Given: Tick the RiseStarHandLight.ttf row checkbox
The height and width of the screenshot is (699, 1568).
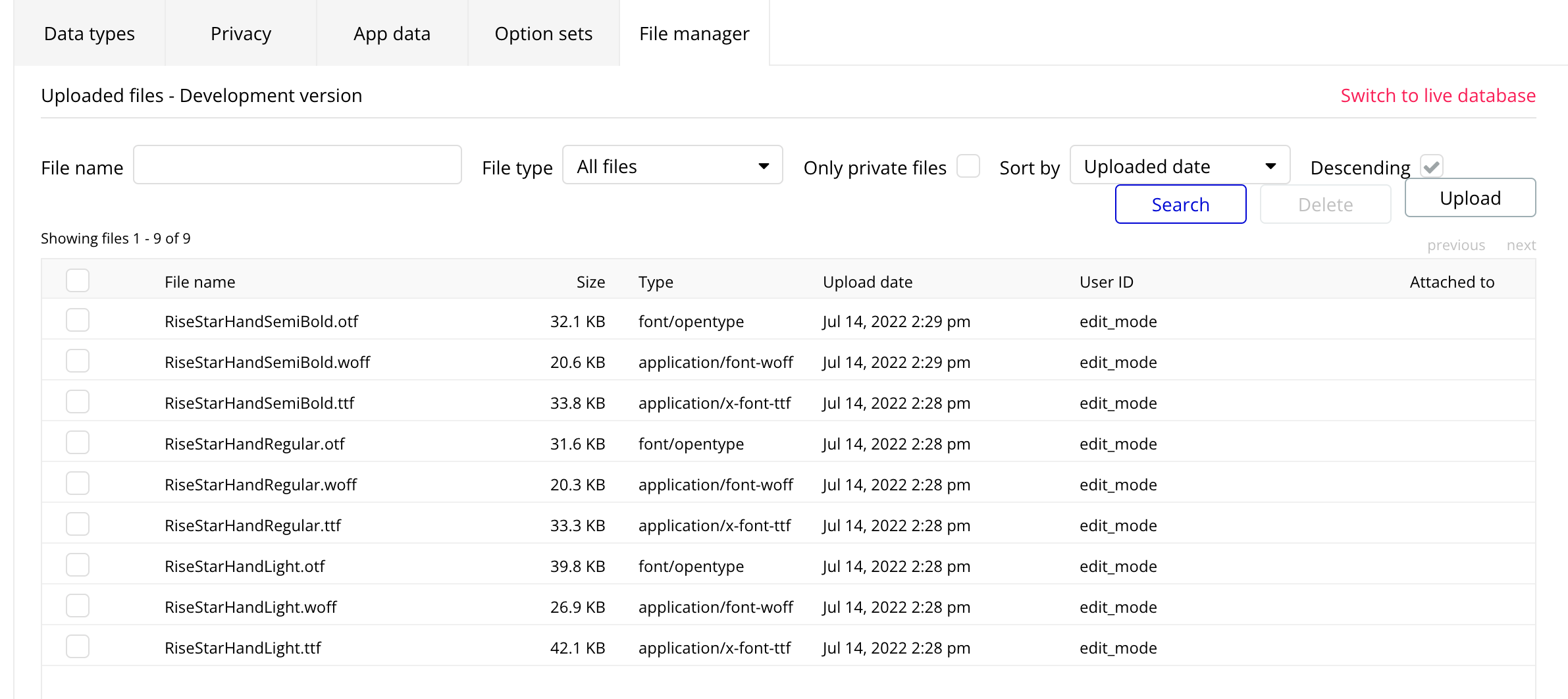Looking at the screenshot, I should coord(78,647).
